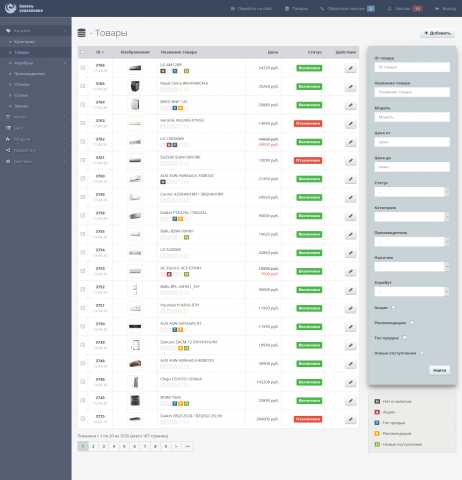The height and width of the screenshot is (480, 462).
Task: Click the yellow recommended badge in the filter legend
Action: (x=377, y=433)
